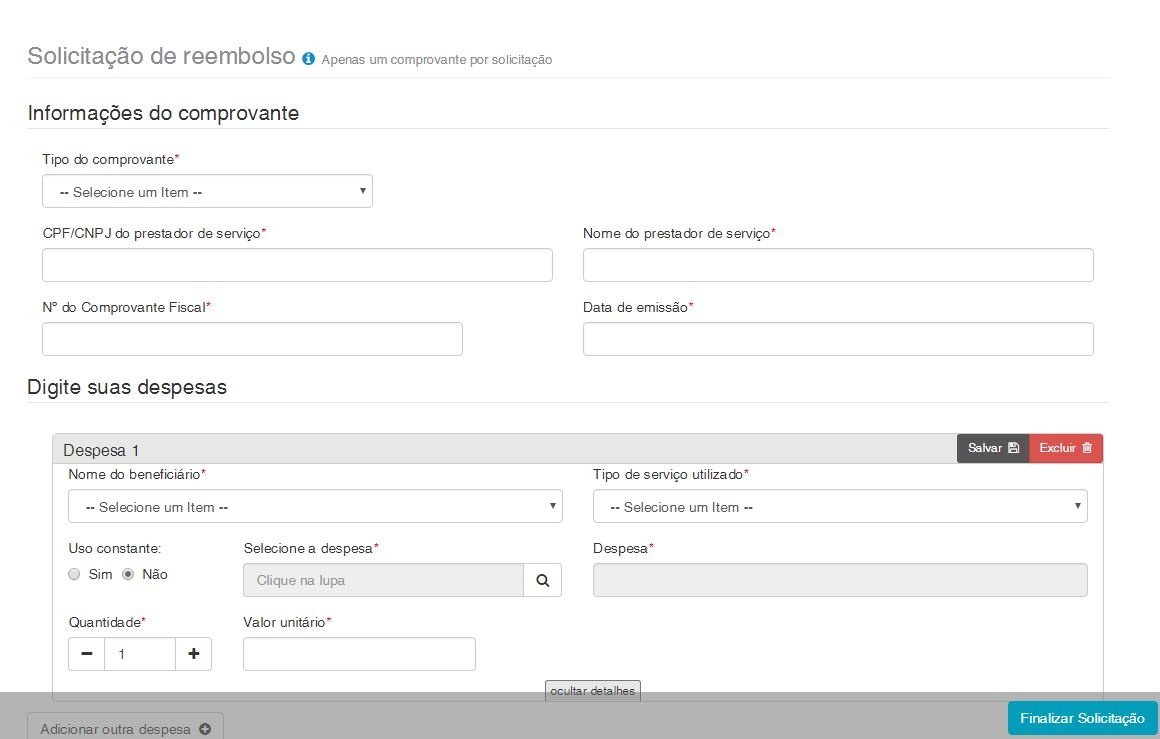
Task: Click the ocultar detalhes toggle
Action: click(x=592, y=691)
